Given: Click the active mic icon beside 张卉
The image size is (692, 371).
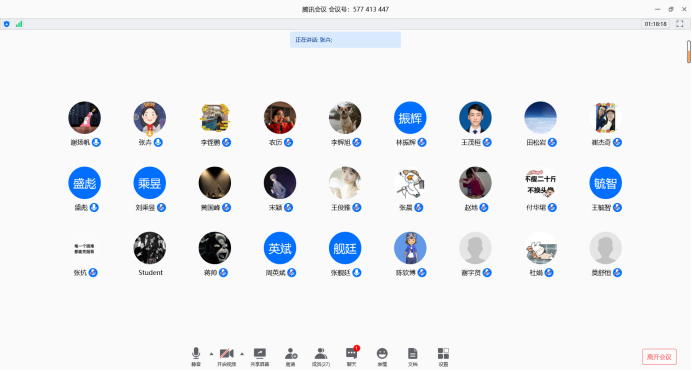Looking at the screenshot, I should 158,142.
